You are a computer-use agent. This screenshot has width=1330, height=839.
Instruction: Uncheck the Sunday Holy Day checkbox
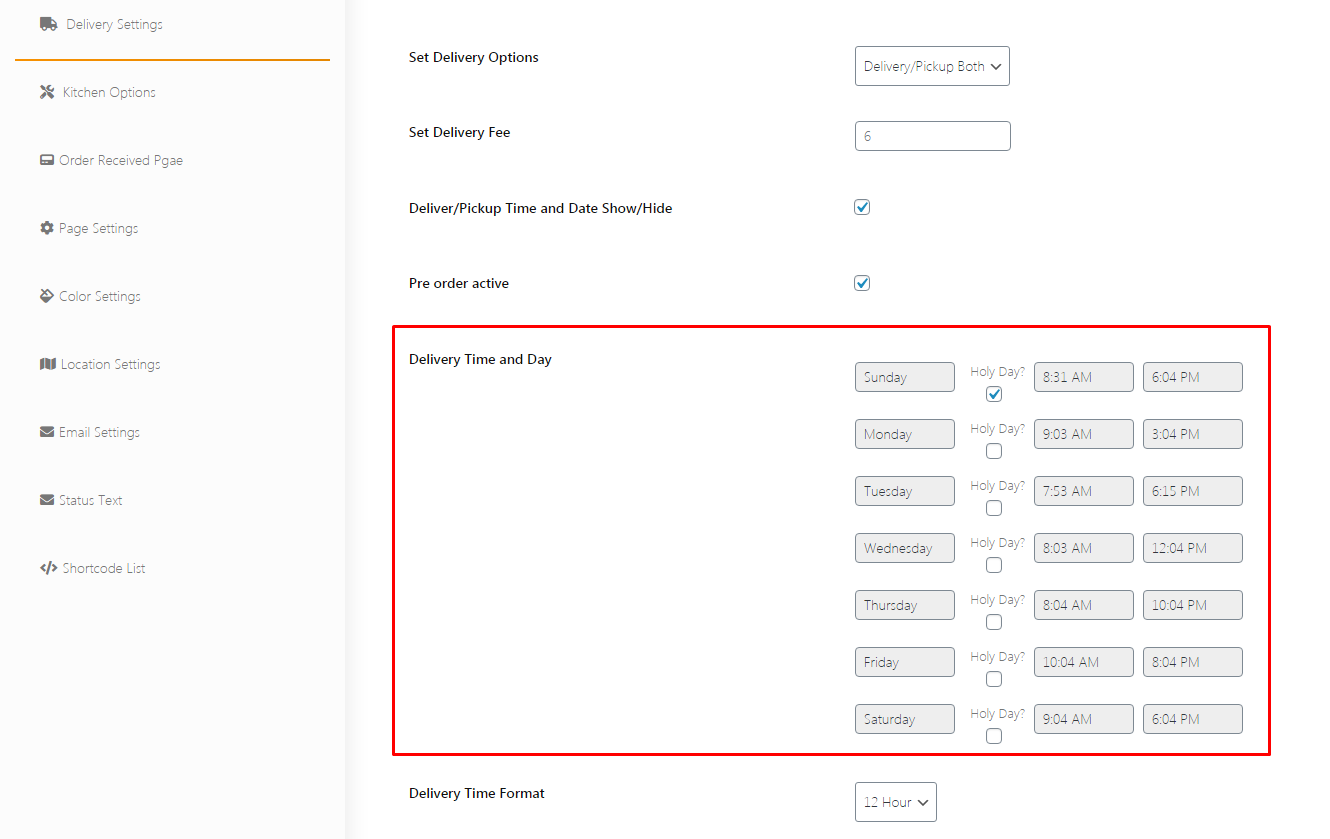coord(994,394)
